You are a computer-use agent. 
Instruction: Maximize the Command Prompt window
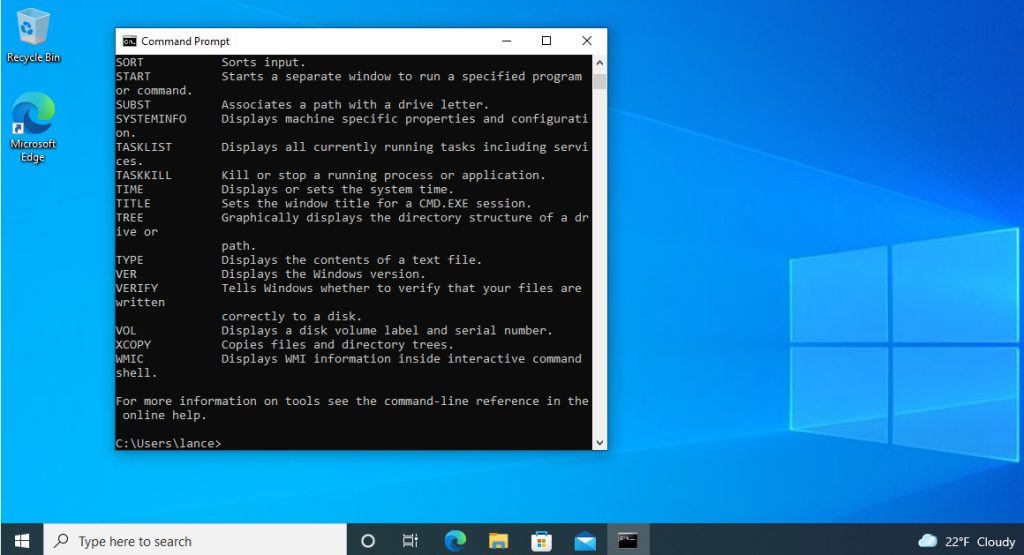coord(547,41)
